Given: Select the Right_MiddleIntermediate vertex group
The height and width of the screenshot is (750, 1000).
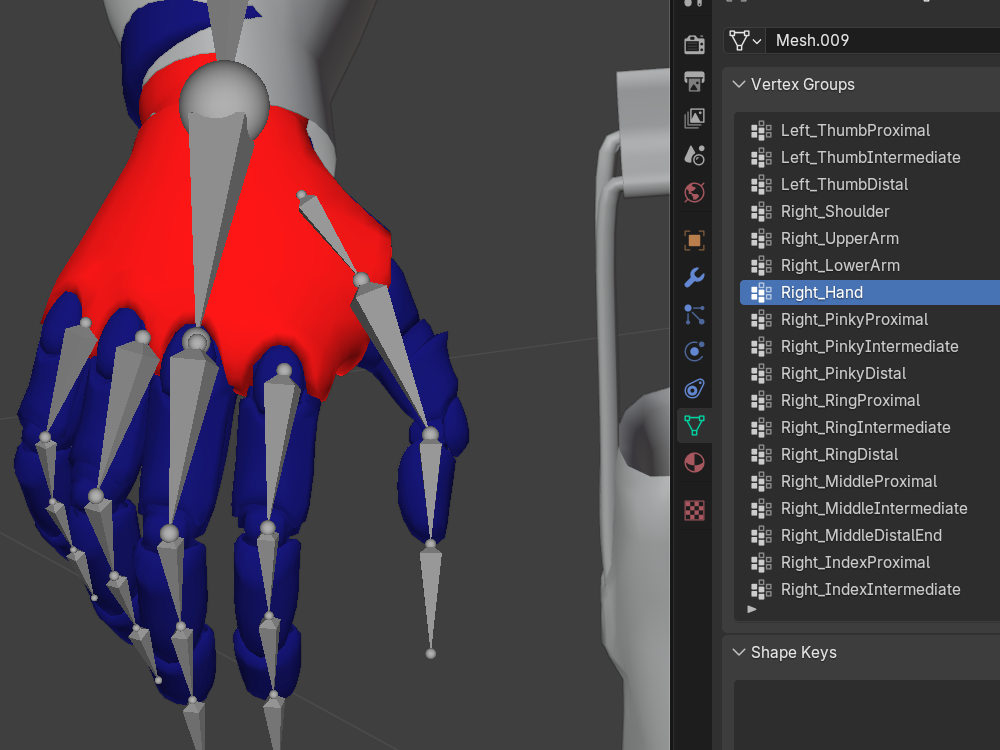Looking at the screenshot, I should [x=870, y=508].
